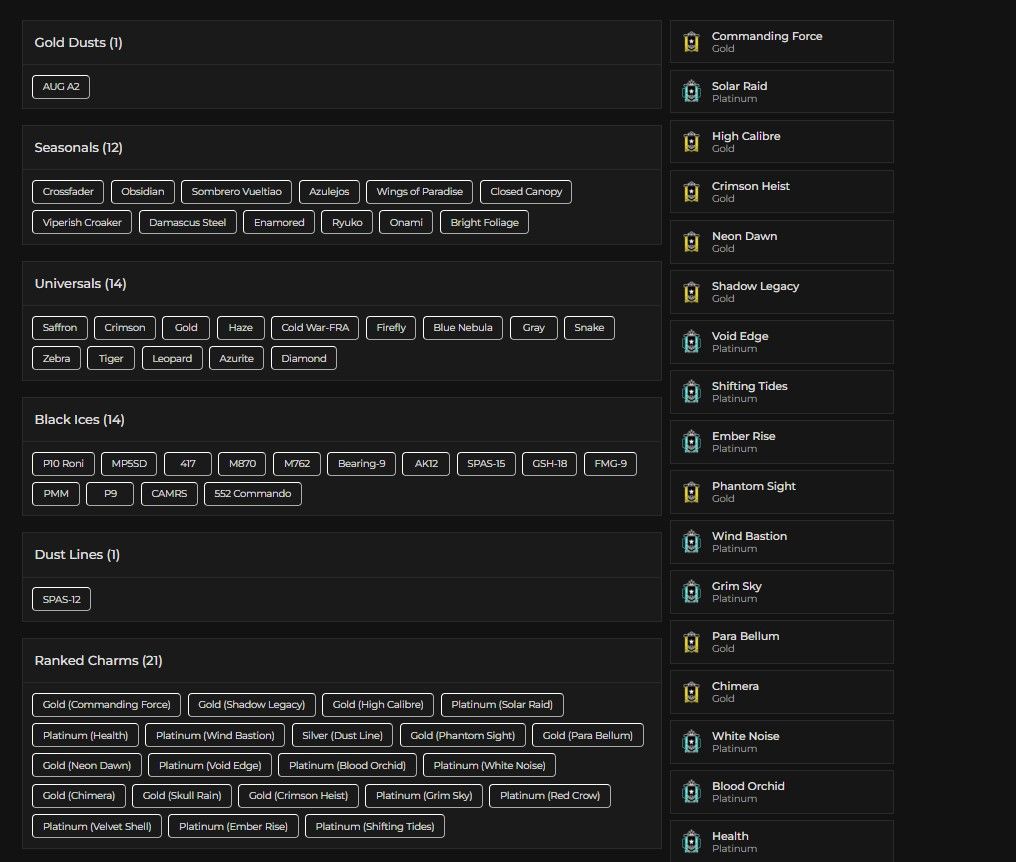Click the High Calibre gold charm icon
This screenshot has width=1016, height=862.
click(x=691, y=142)
